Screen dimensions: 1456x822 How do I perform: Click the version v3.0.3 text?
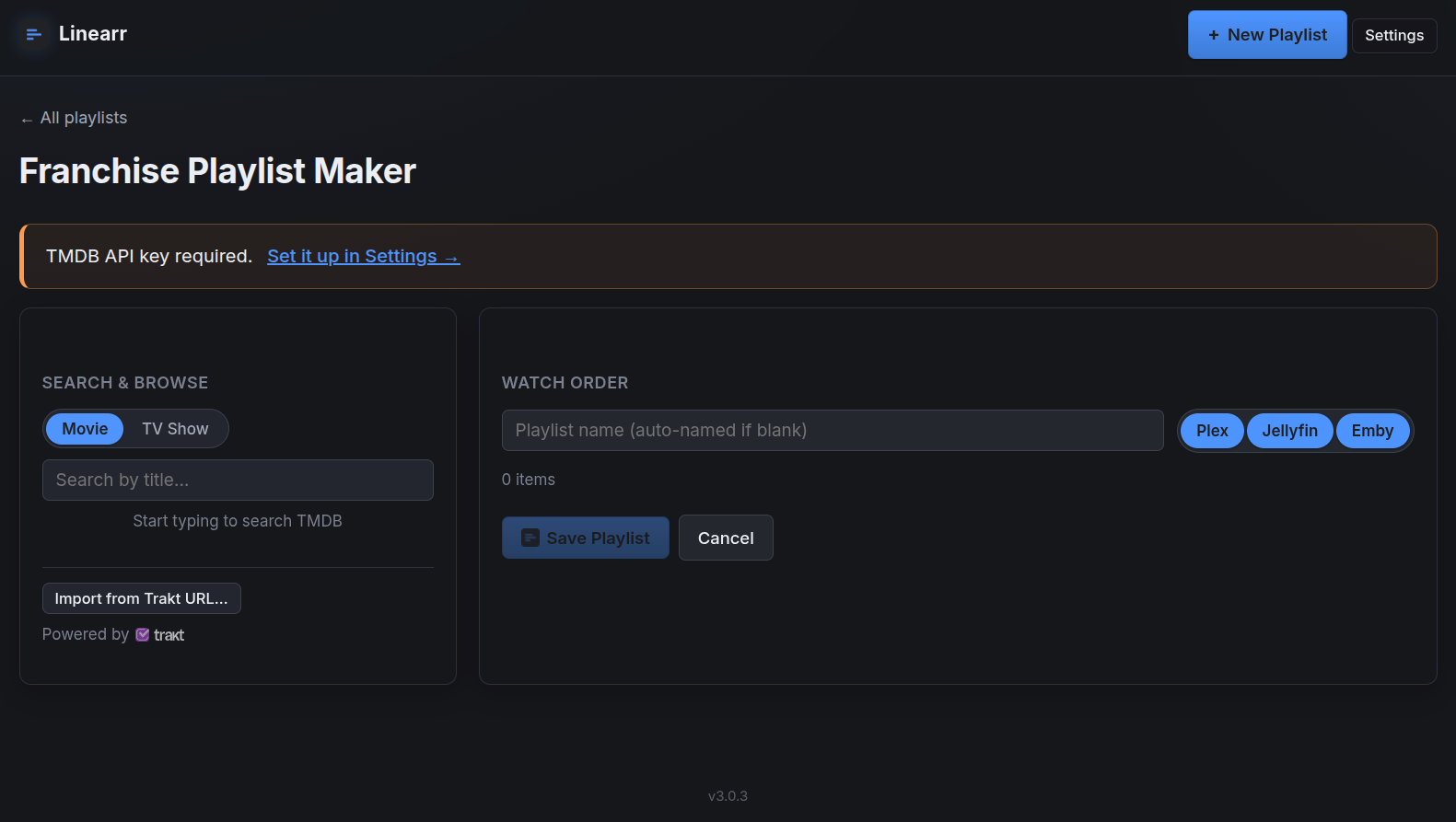[x=728, y=796]
